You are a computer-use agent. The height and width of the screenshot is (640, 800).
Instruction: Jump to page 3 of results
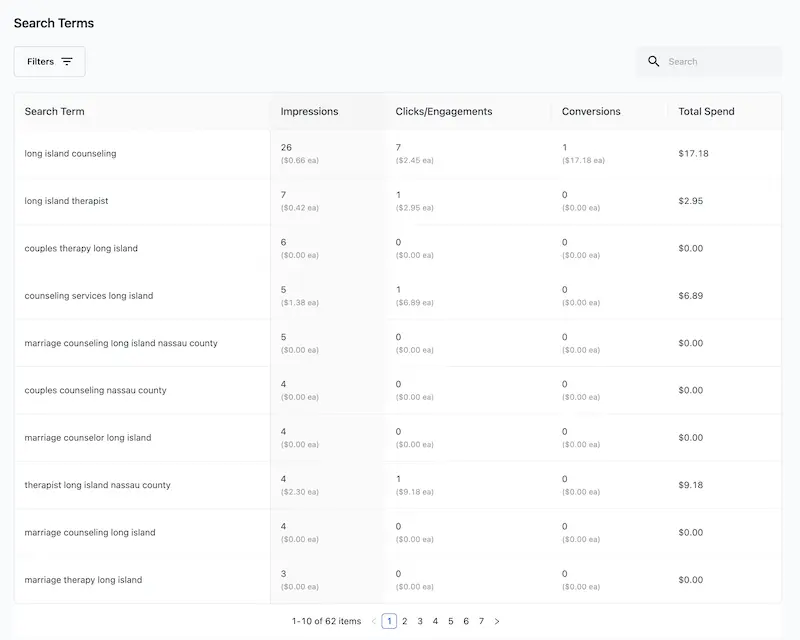[x=420, y=621]
